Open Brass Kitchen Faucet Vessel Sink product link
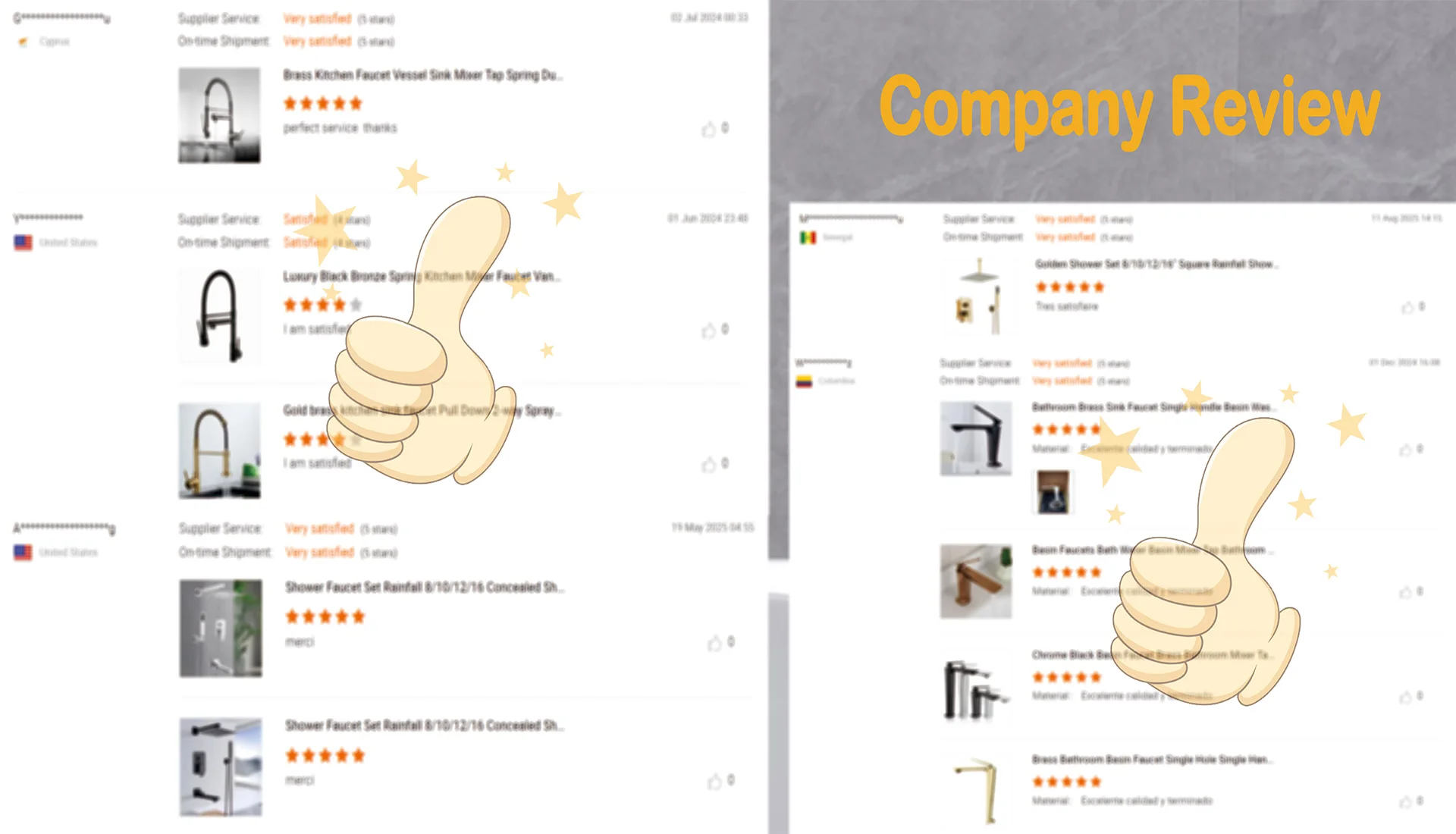The width and height of the screenshot is (1456, 834). 423,75
